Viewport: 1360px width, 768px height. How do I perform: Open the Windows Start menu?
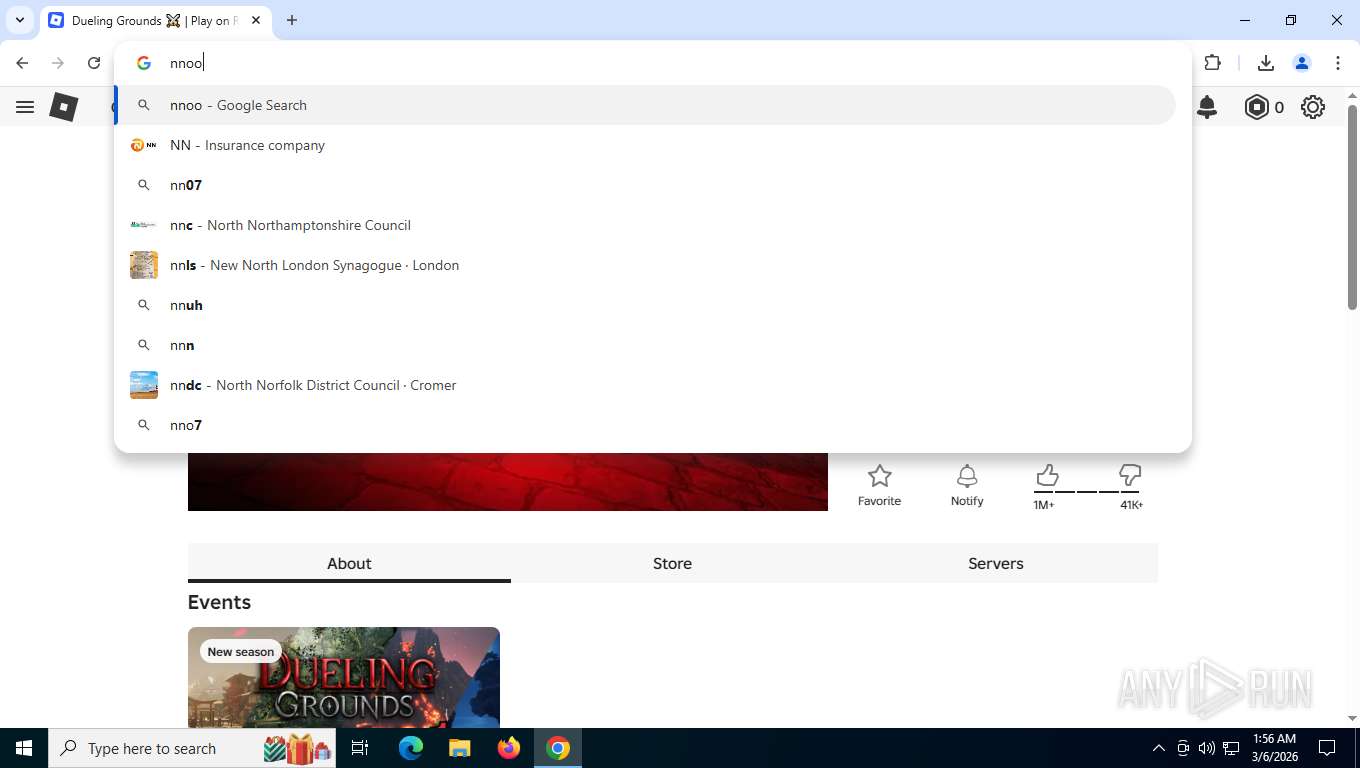(x=24, y=748)
